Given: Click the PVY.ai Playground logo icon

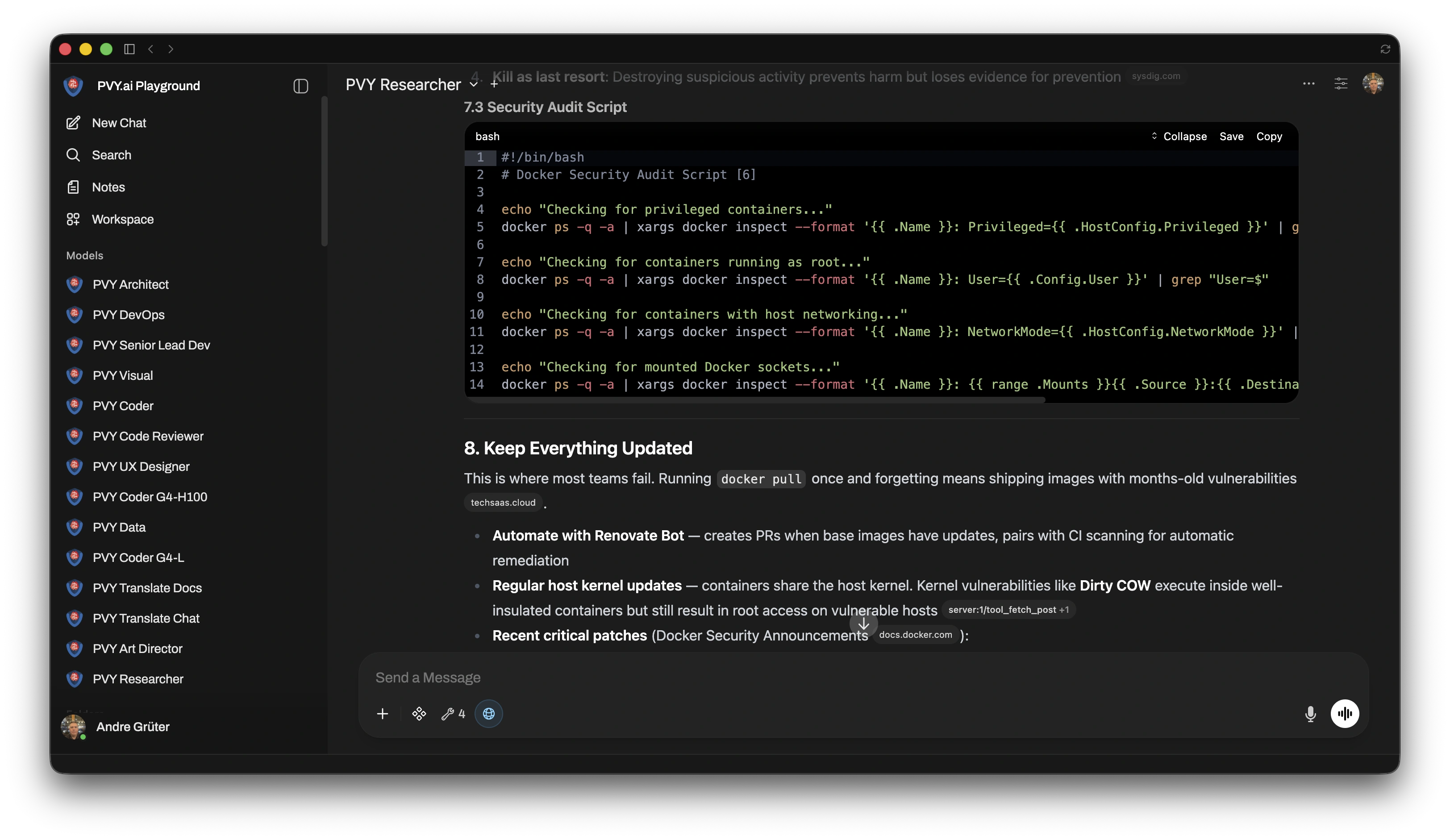Looking at the screenshot, I should pyautogui.click(x=73, y=86).
